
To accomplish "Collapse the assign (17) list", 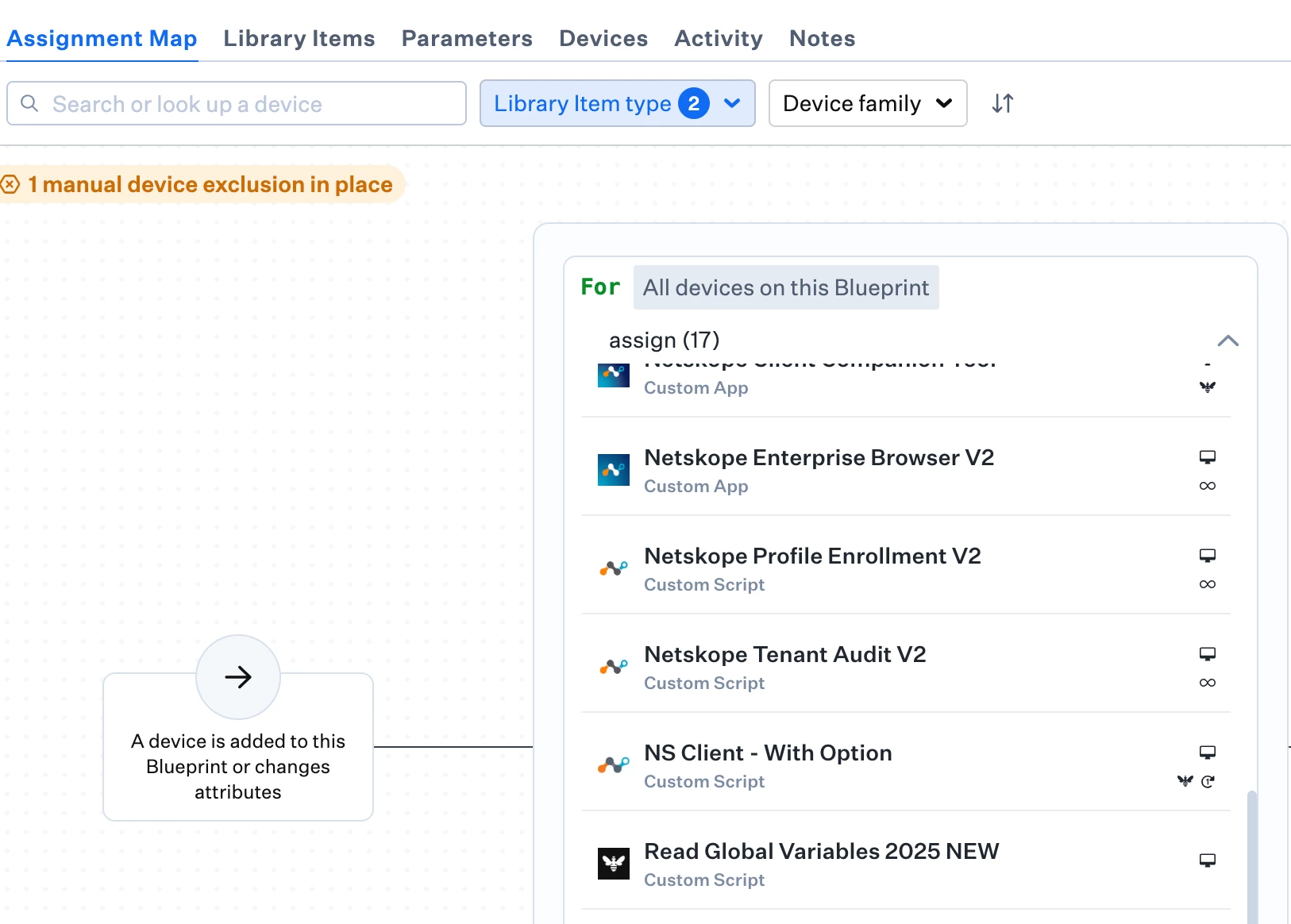I will tap(1227, 341).
